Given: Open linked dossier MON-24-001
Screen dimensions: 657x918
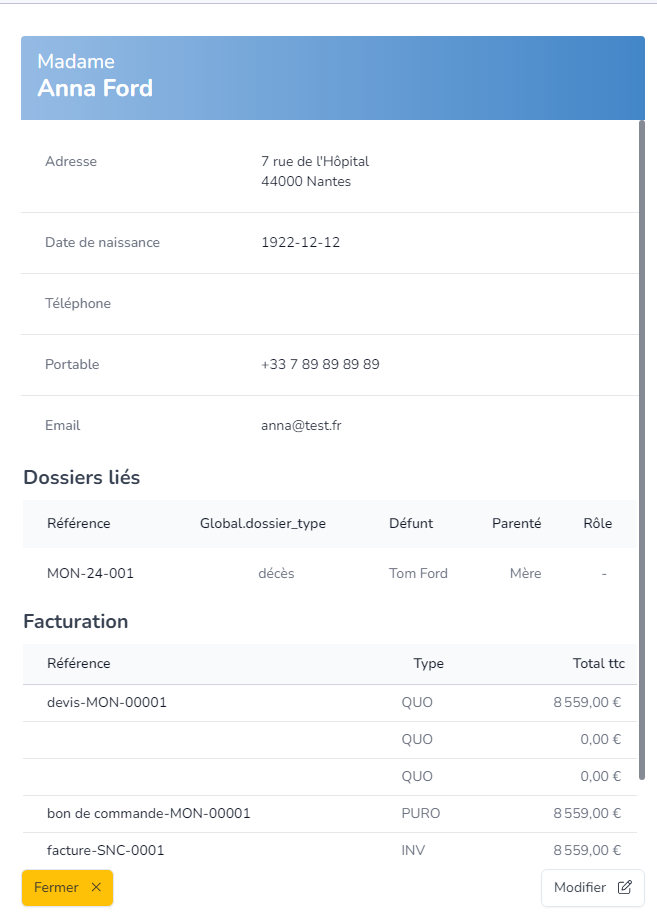Looking at the screenshot, I should pyautogui.click(x=90, y=574).
